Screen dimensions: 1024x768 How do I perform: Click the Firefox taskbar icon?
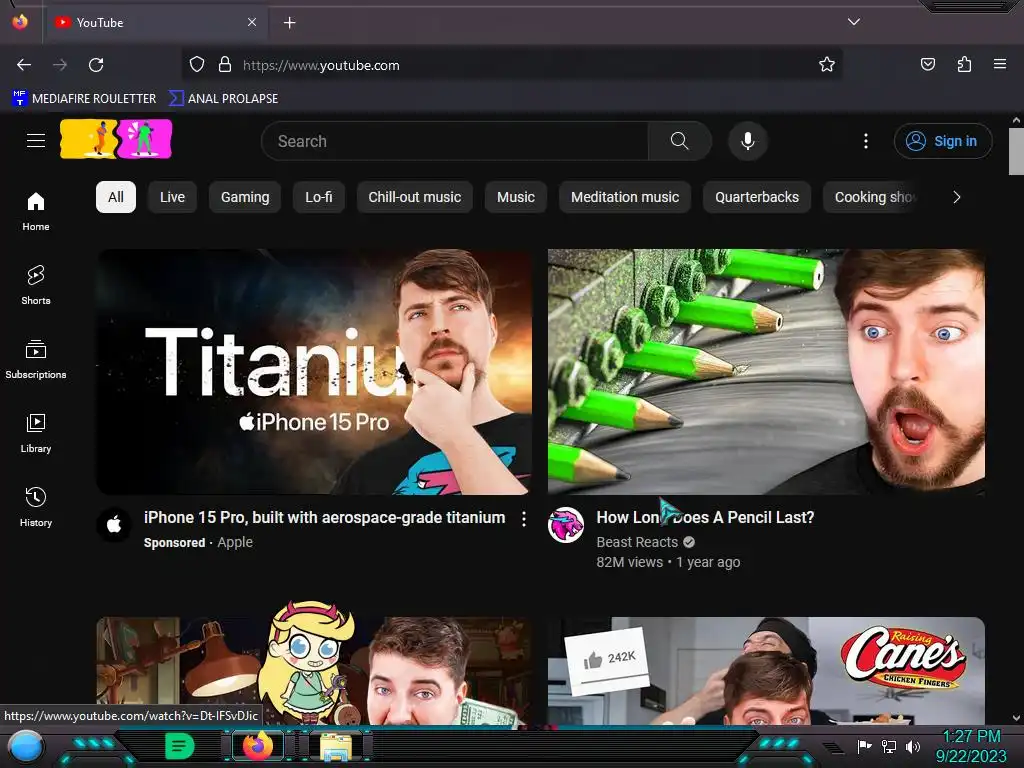257,745
